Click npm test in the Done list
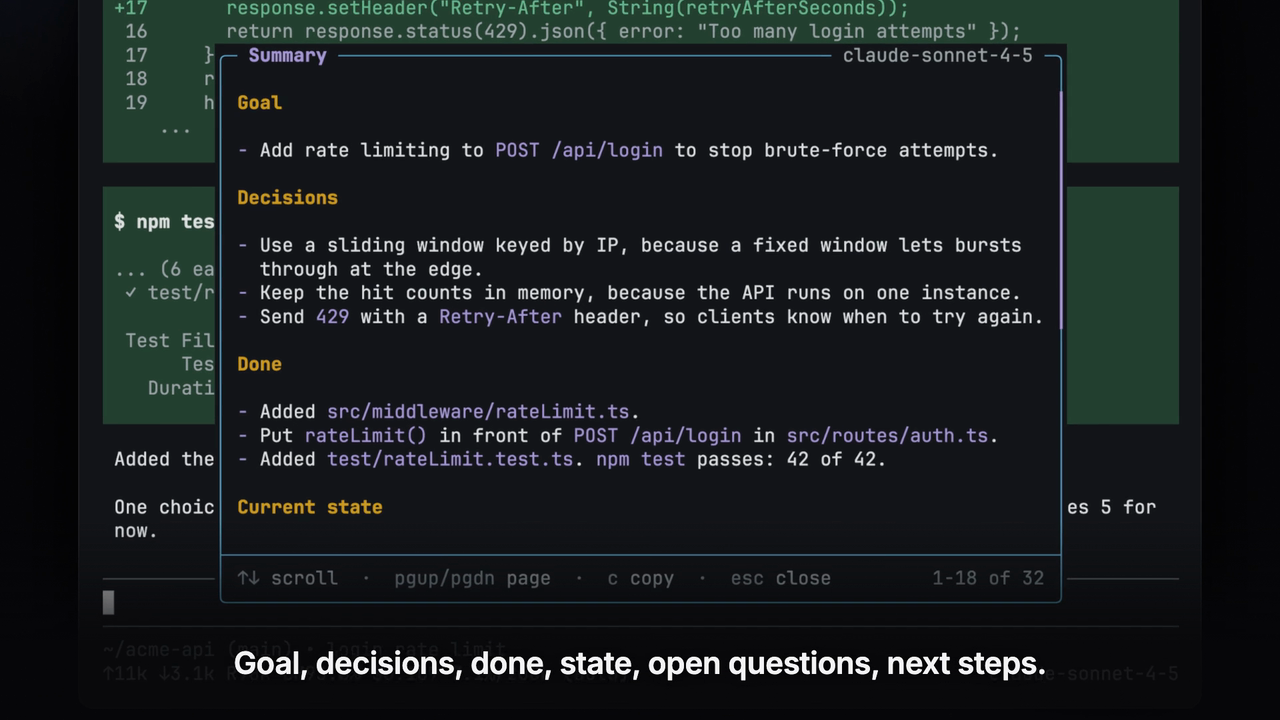This screenshot has width=1280, height=720. tap(640, 460)
